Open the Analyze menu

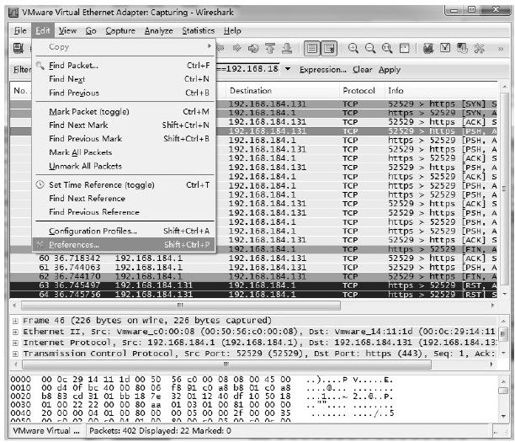click(x=159, y=31)
